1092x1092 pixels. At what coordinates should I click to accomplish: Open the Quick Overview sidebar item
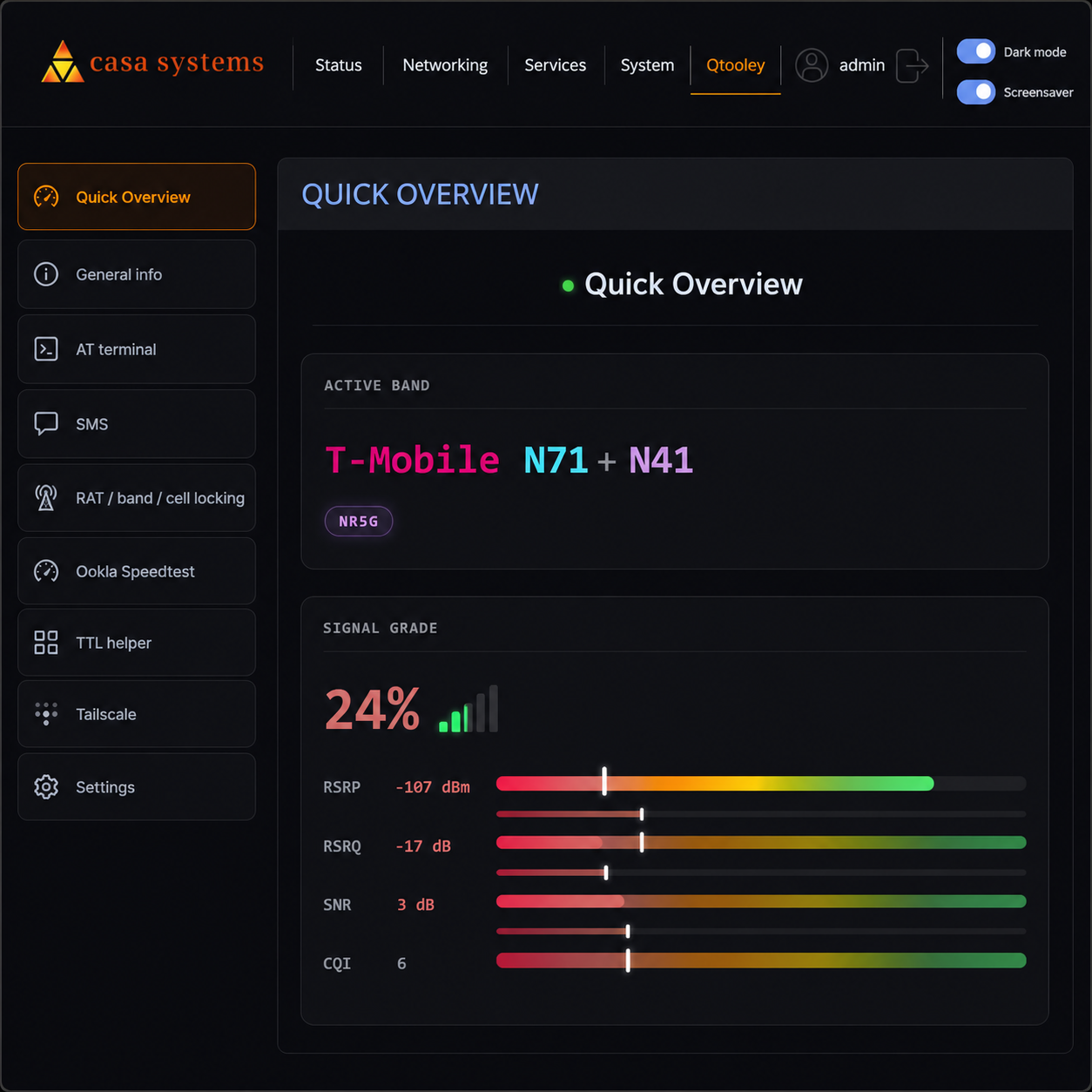click(137, 197)
